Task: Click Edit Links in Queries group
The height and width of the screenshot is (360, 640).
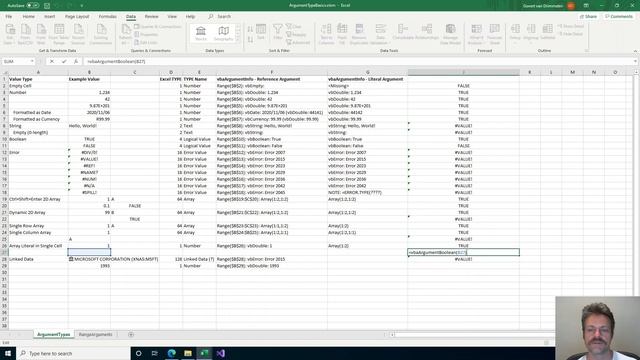Action: coord(146,42)
